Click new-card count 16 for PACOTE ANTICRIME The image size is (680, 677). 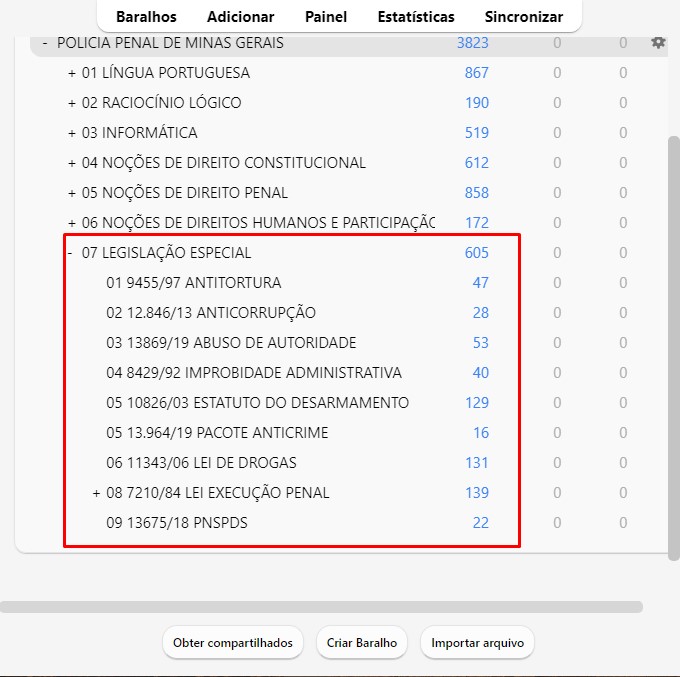[481, 433]
